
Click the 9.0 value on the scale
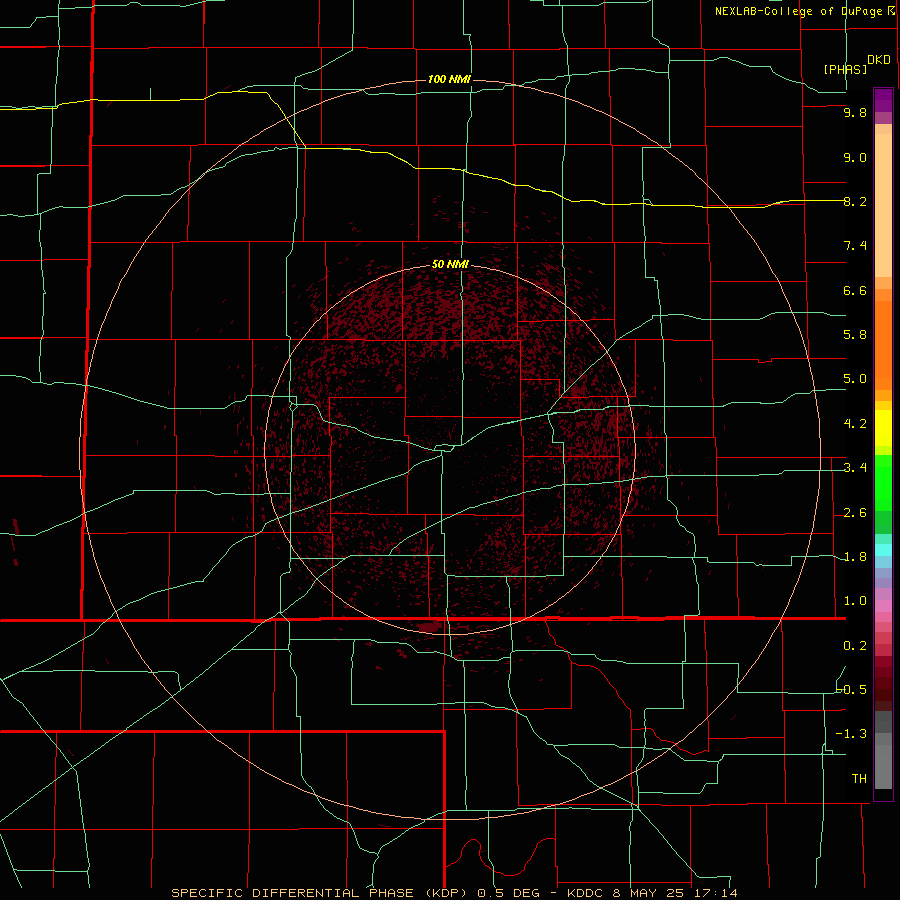(855, 157)
